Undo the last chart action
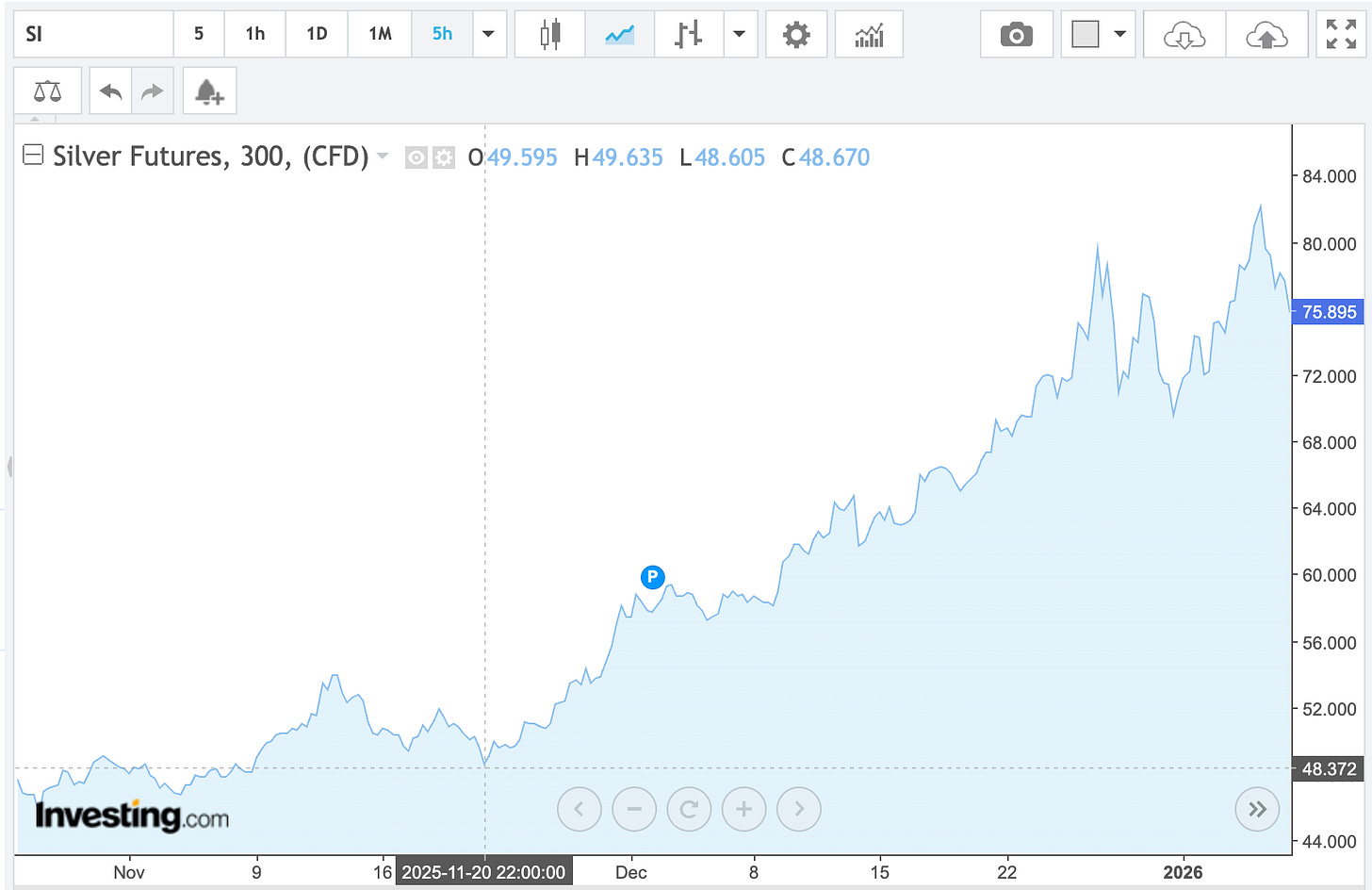Screen dimensions: 1372x890 pos(110,91)
